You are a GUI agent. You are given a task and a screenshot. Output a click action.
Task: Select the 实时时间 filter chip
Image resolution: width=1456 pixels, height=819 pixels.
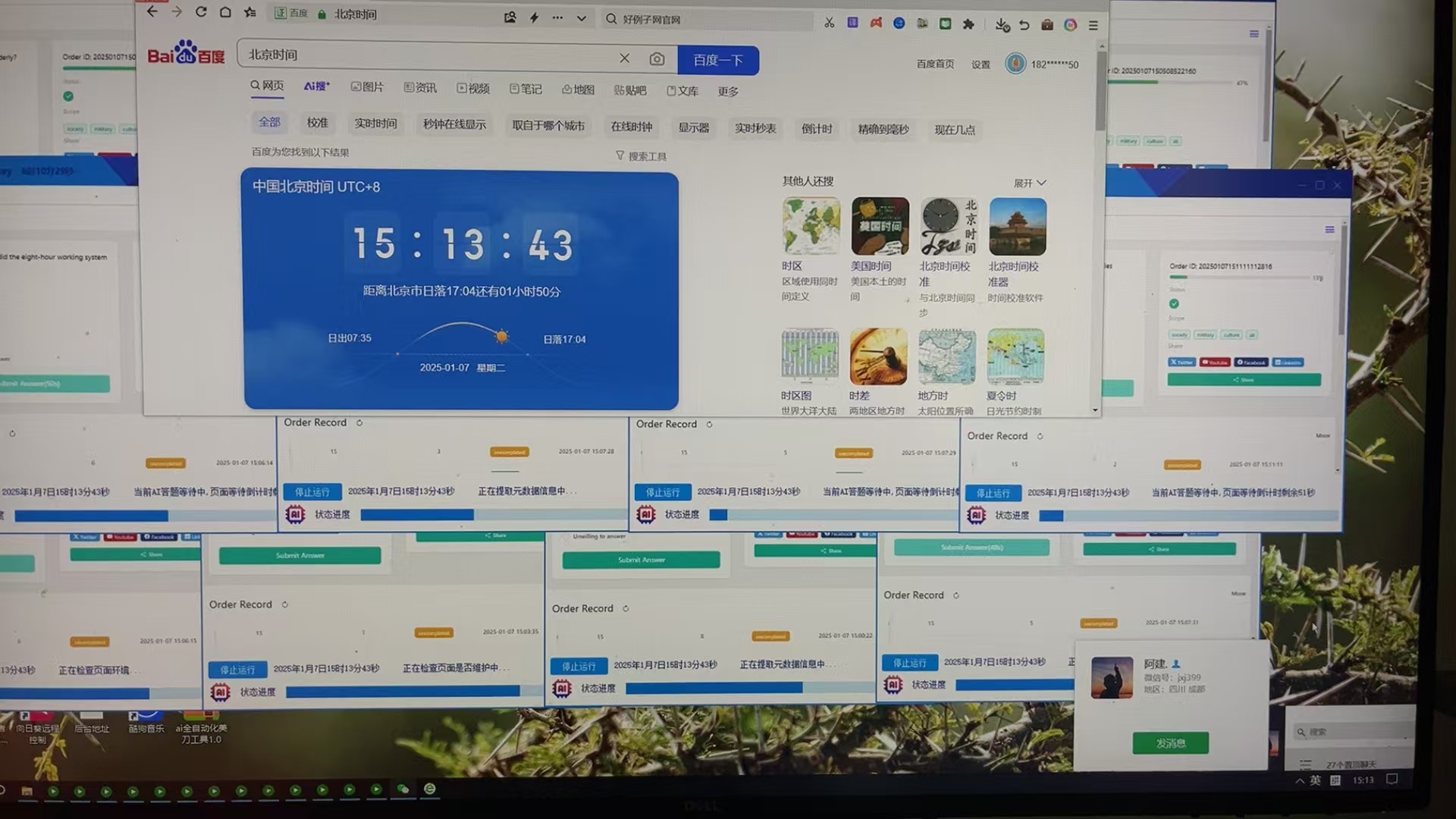point(375,124)
